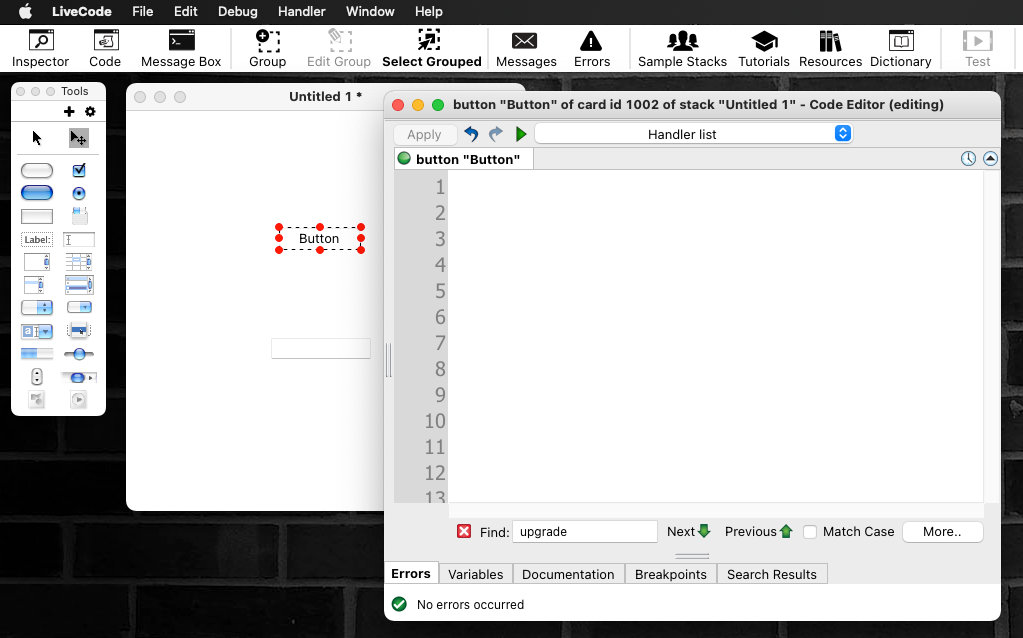1023x638 pixels.
Task: Open the script history clock icon
Action: coord(968,159)
